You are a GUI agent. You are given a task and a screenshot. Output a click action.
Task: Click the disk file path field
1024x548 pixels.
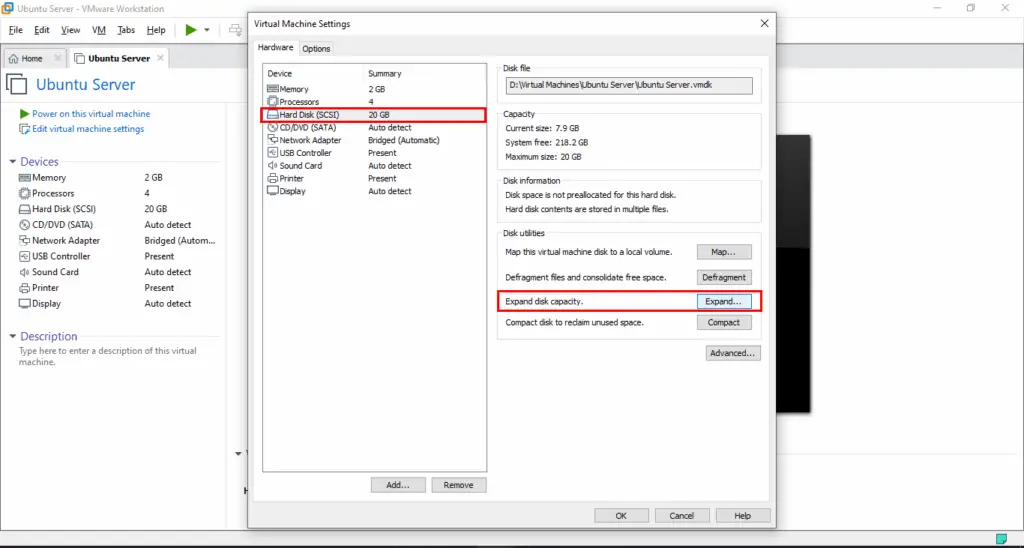click(629, 85)
